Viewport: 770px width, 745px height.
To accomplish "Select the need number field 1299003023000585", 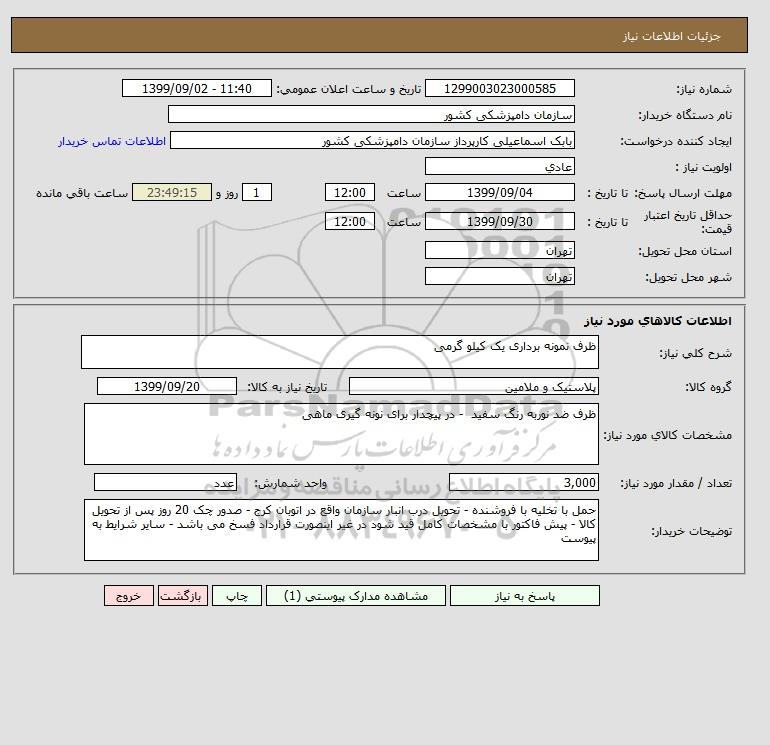I will point(499,88).
